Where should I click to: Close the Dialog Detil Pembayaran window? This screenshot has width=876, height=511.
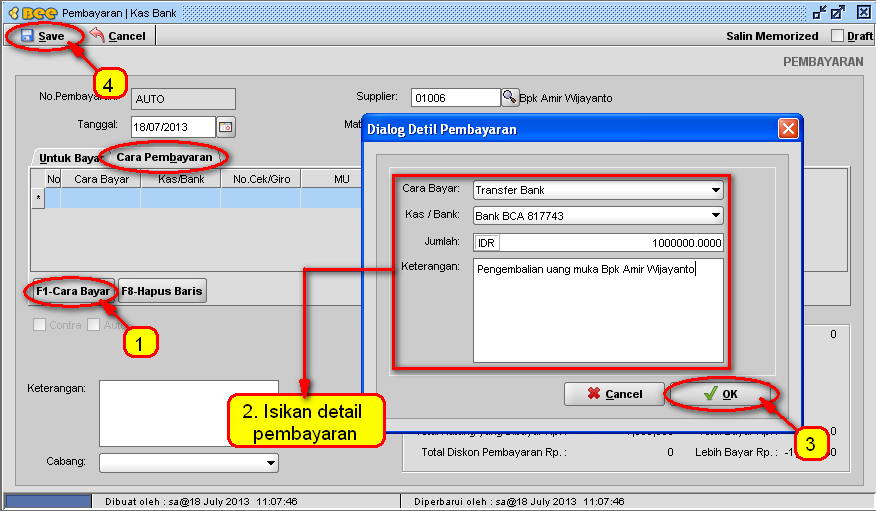pos(788,129)
